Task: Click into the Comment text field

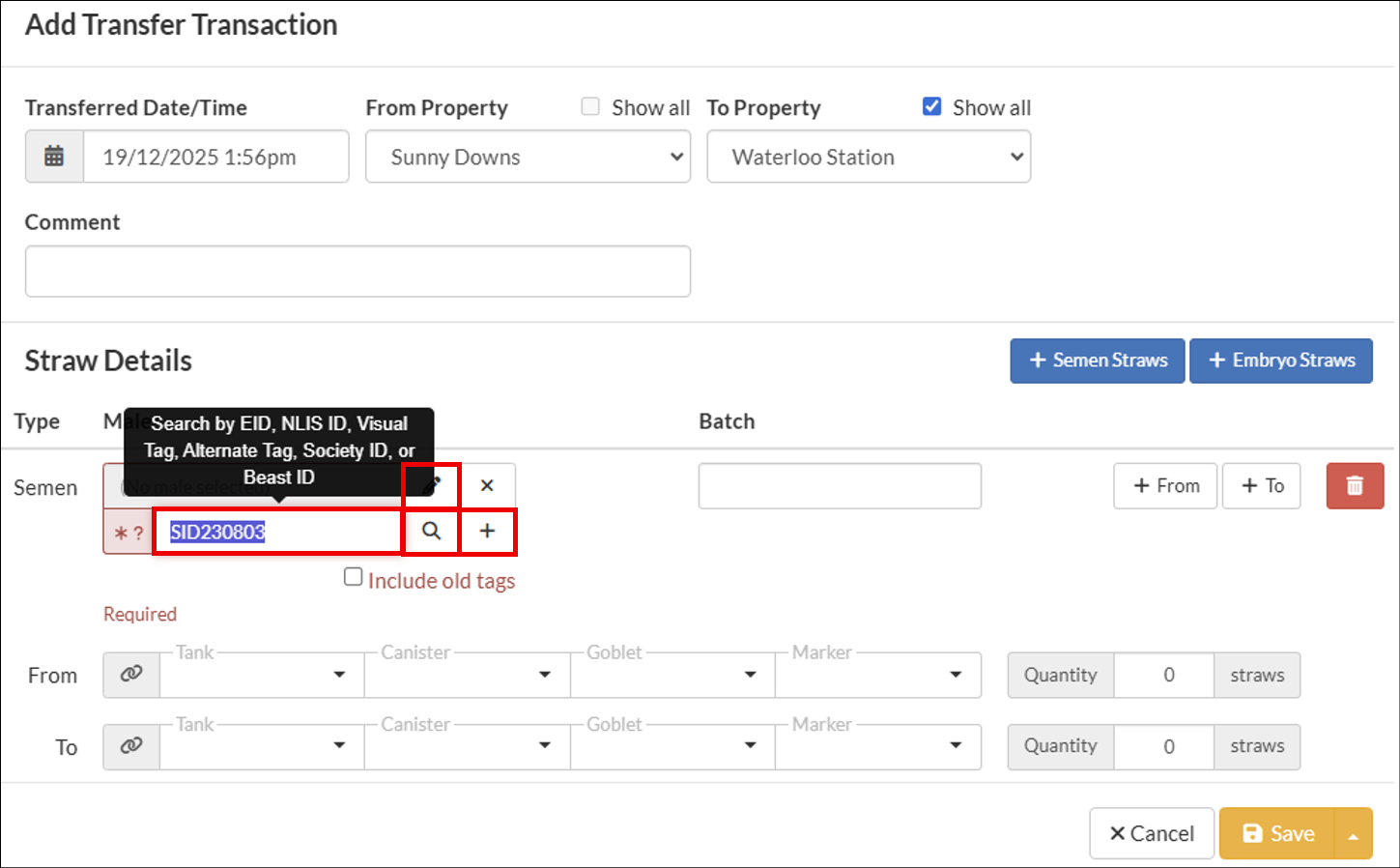Action: (x=357, y=272)
